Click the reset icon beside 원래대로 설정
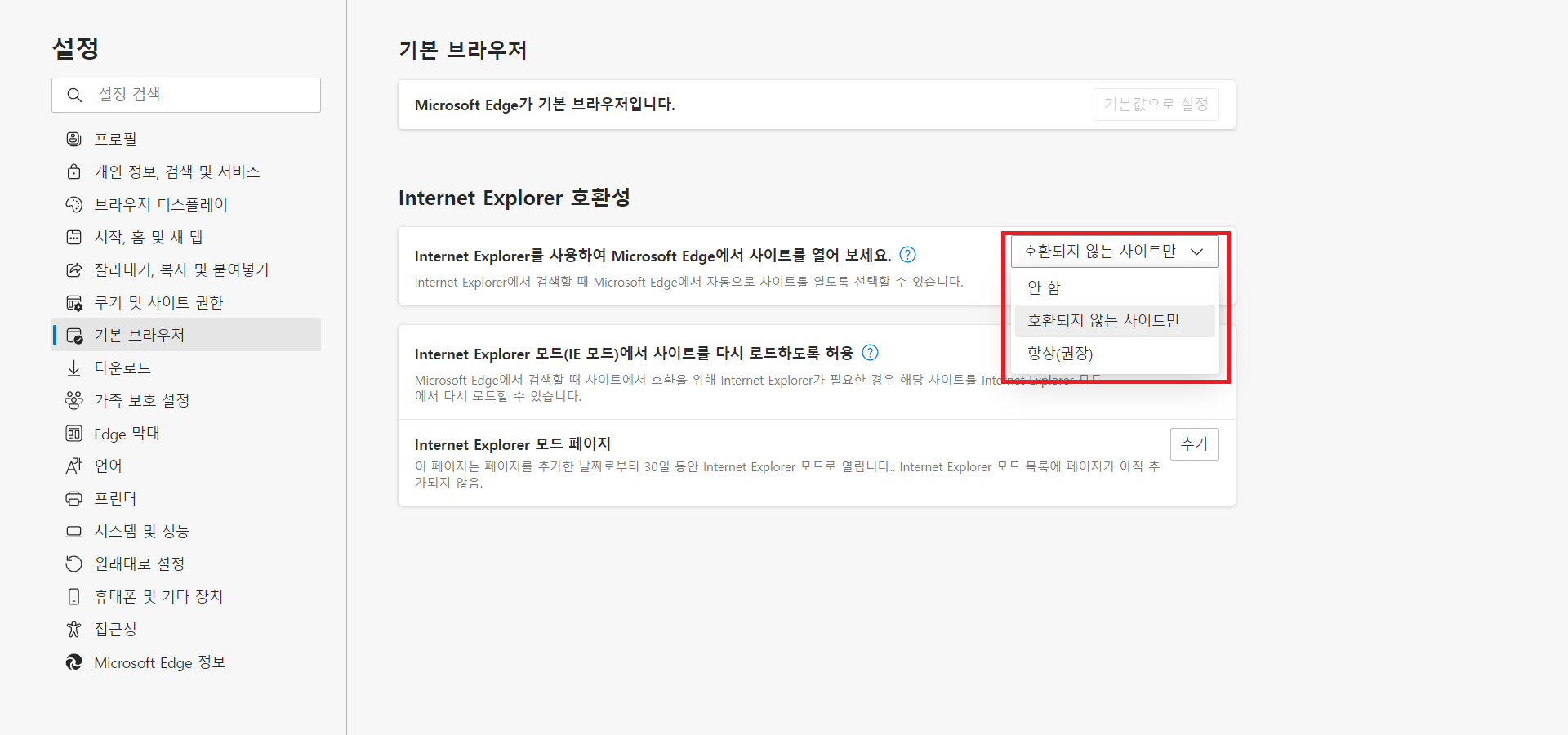 click(73, 563)
